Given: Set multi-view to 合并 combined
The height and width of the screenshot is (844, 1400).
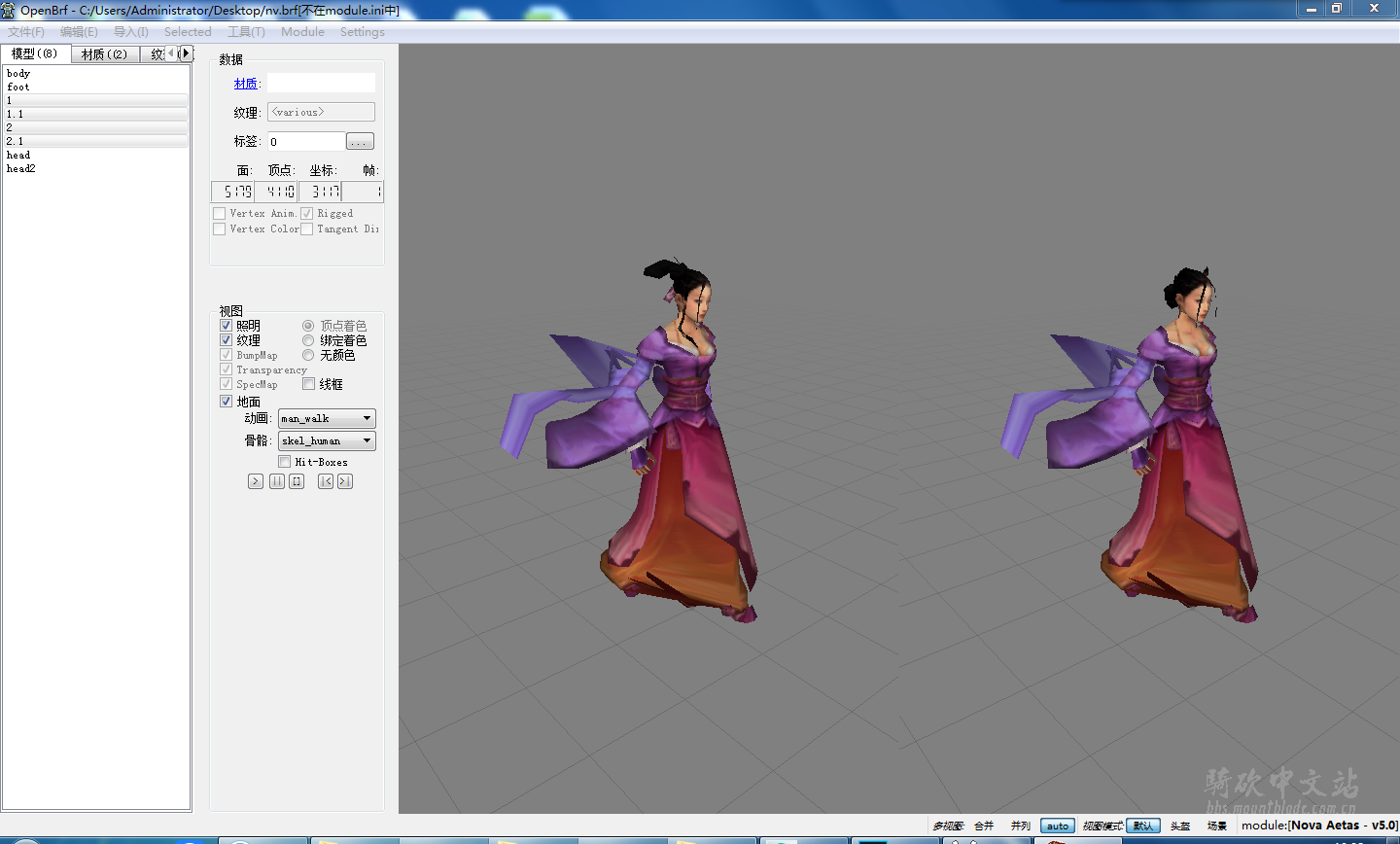Looking at the screenshot, I should pyautogui.click(x=984, y=826).
